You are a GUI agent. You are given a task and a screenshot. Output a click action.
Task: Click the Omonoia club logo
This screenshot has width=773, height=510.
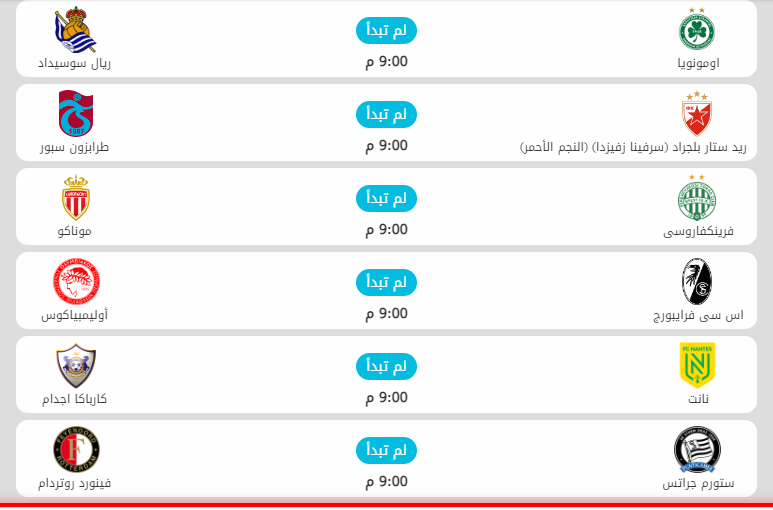pyautogui.click(x=697, y=29)
